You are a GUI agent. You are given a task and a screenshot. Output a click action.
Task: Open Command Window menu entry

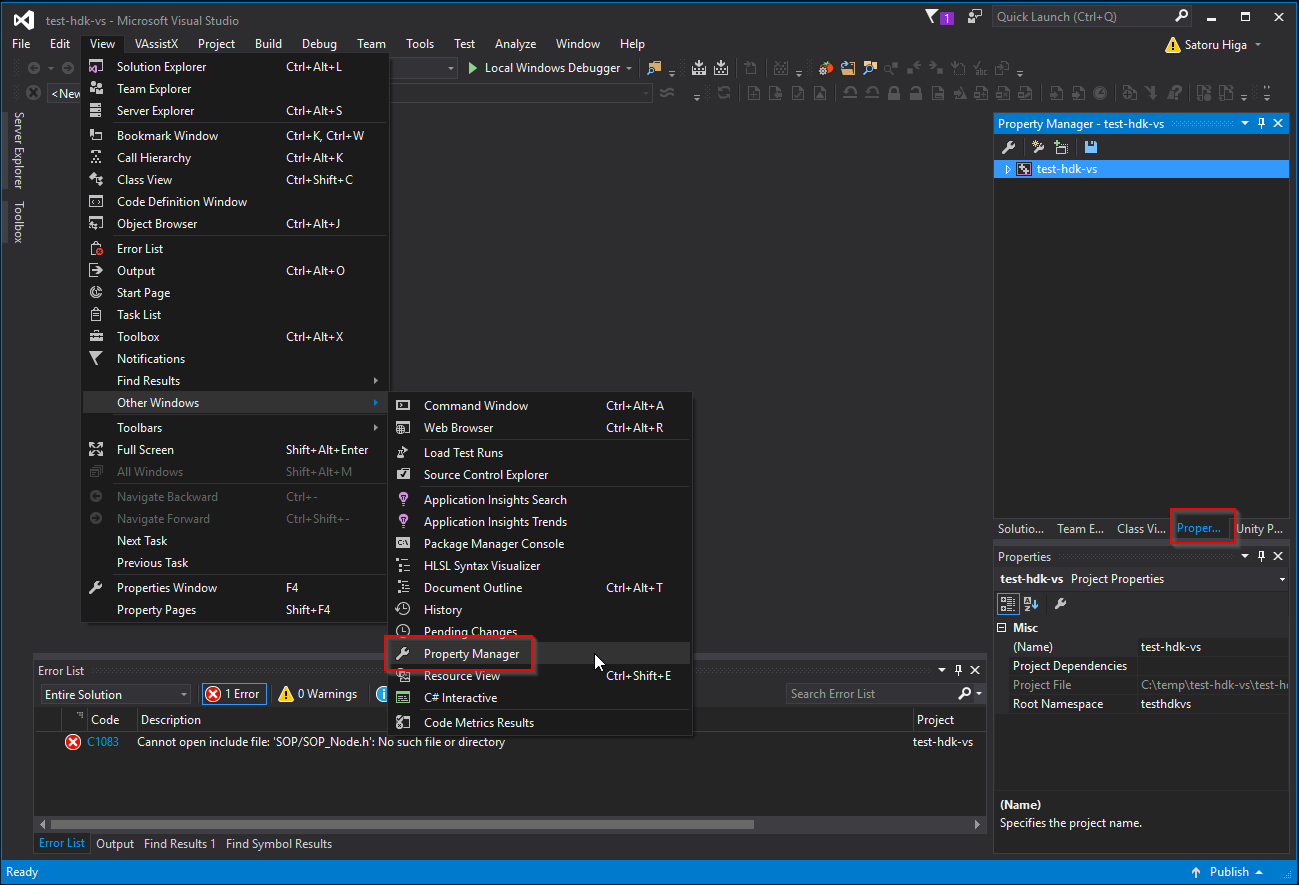[x=540, y=406]
